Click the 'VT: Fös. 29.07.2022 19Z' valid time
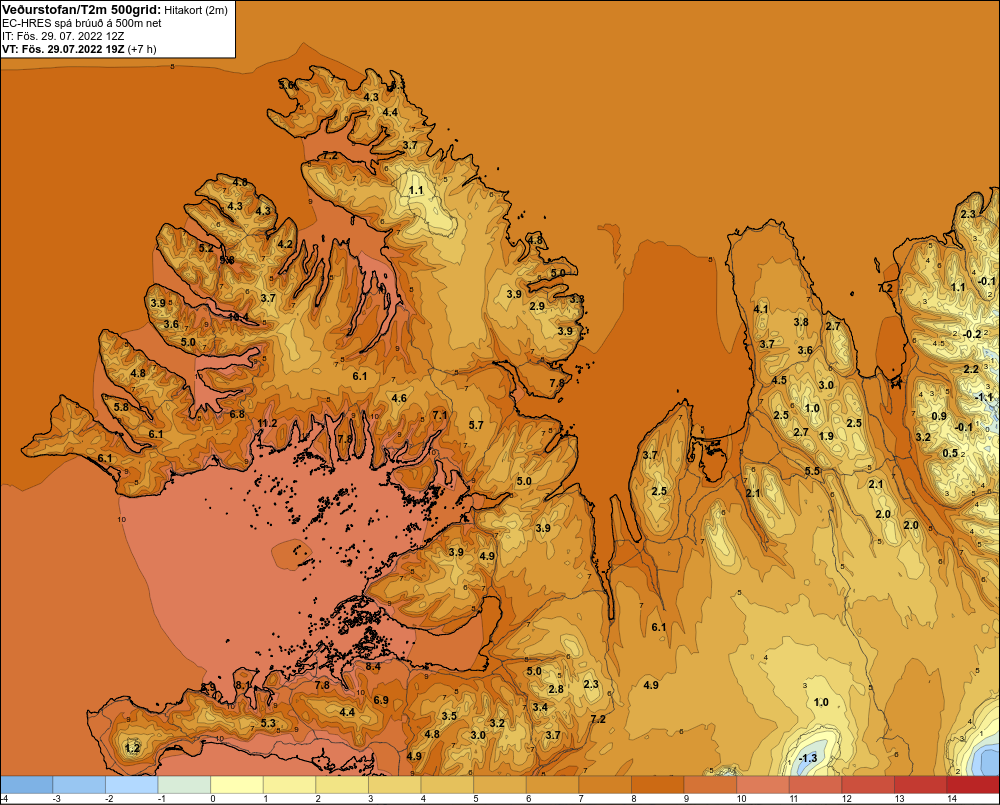 tap(63, 49)
